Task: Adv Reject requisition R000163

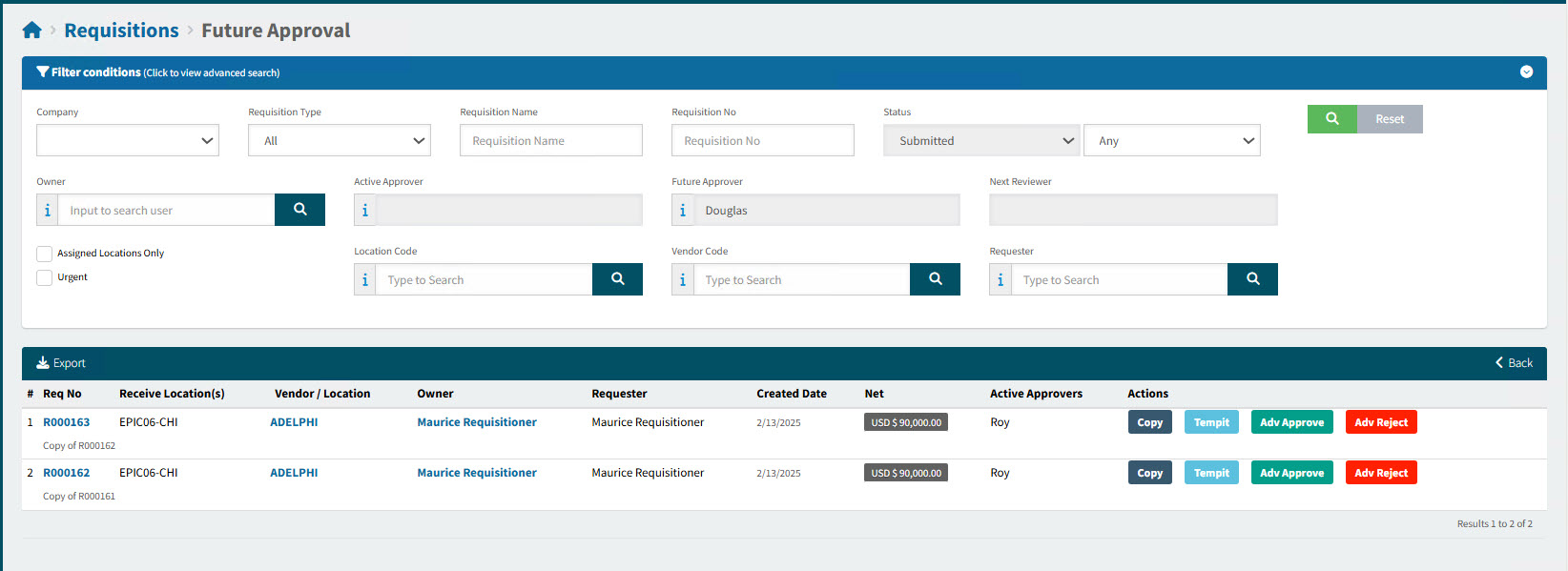Action: tap(1381, 422)
